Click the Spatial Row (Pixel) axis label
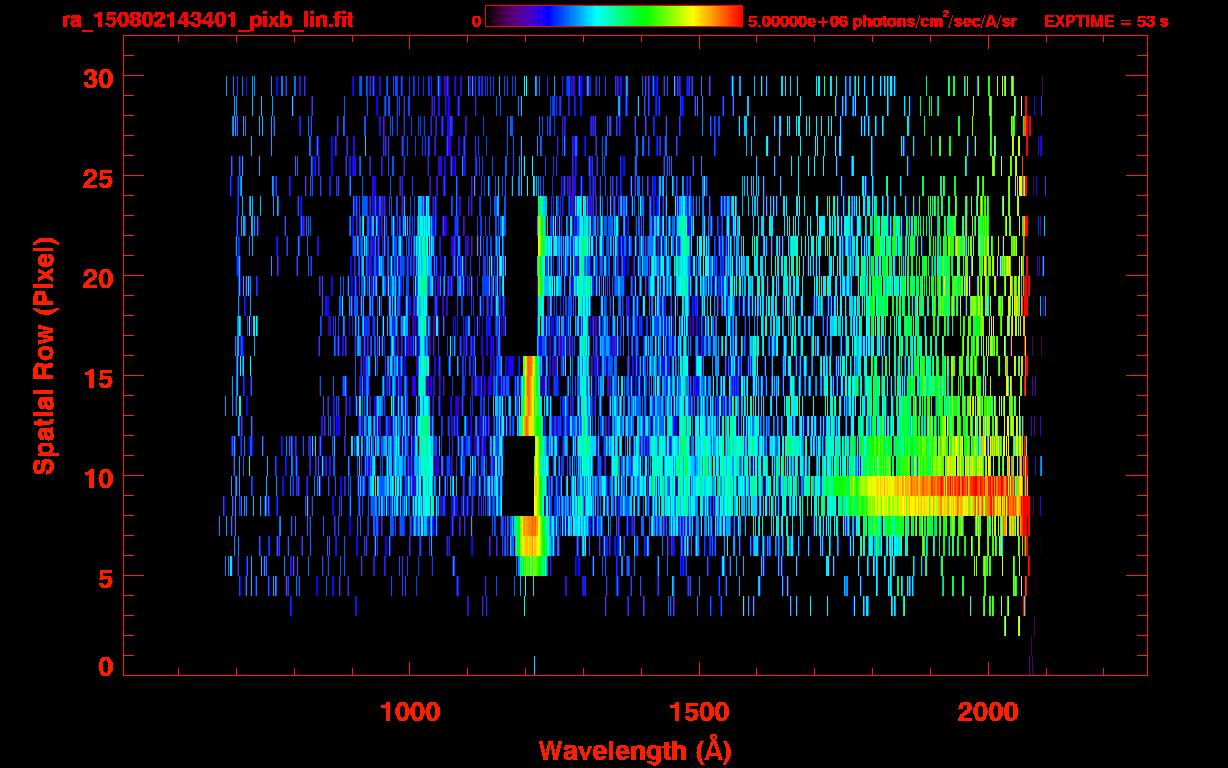 (43, 356)
